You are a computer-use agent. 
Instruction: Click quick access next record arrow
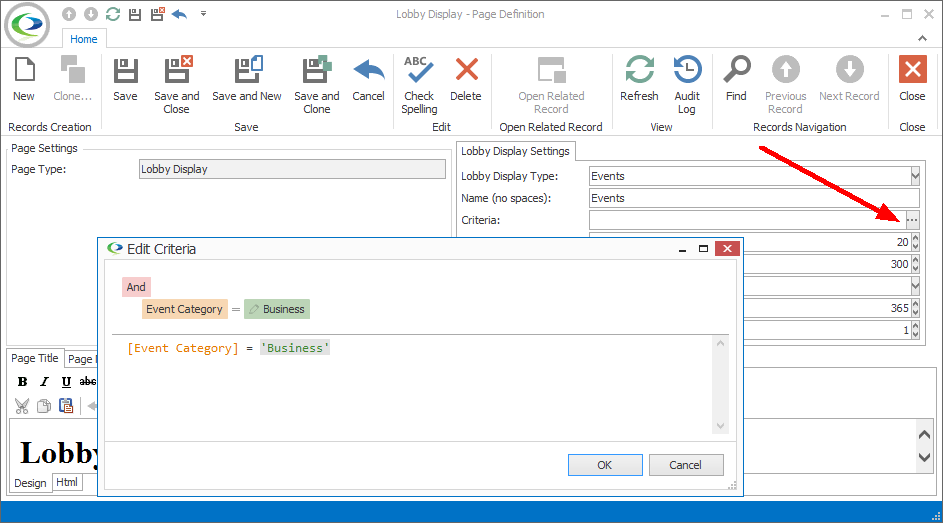91,14
